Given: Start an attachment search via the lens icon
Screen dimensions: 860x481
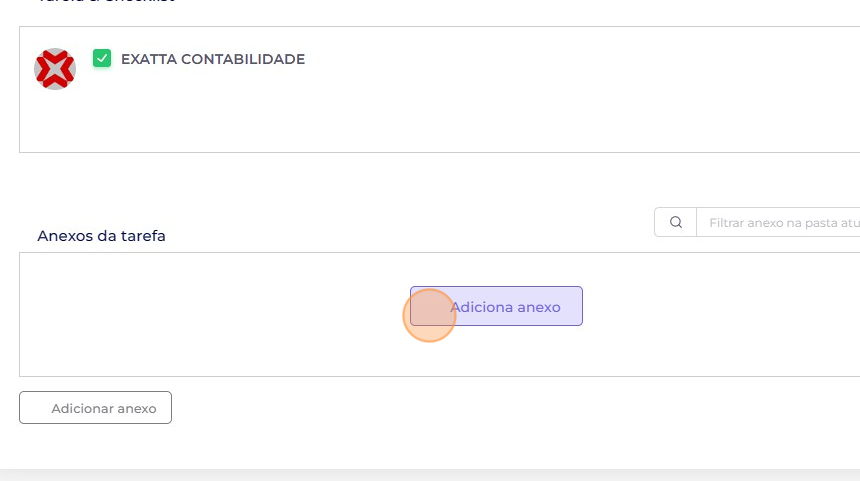Looking at the screenshot, I should coord(676,222).
